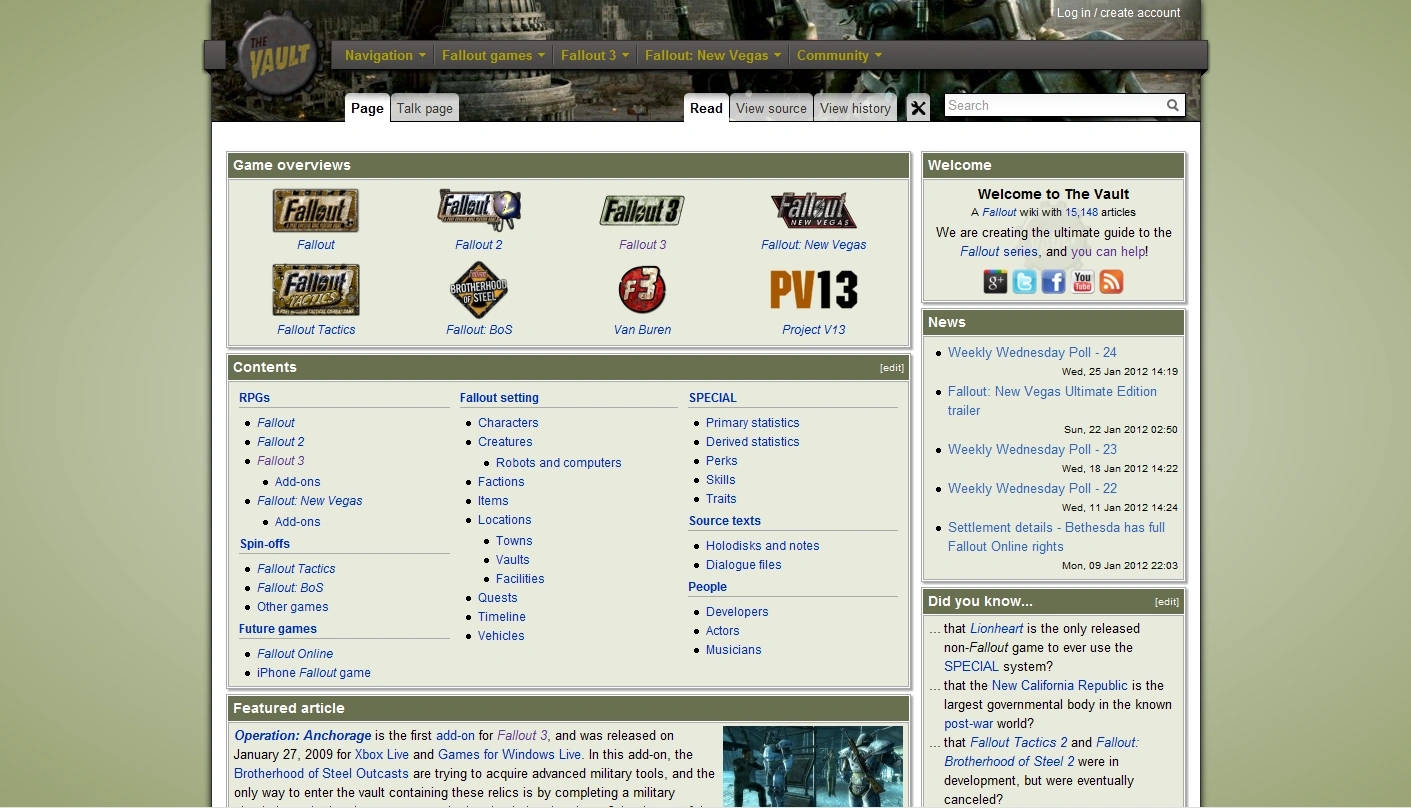Open Weekly Wednesday Poll - 23 news

click(1032, 449)
